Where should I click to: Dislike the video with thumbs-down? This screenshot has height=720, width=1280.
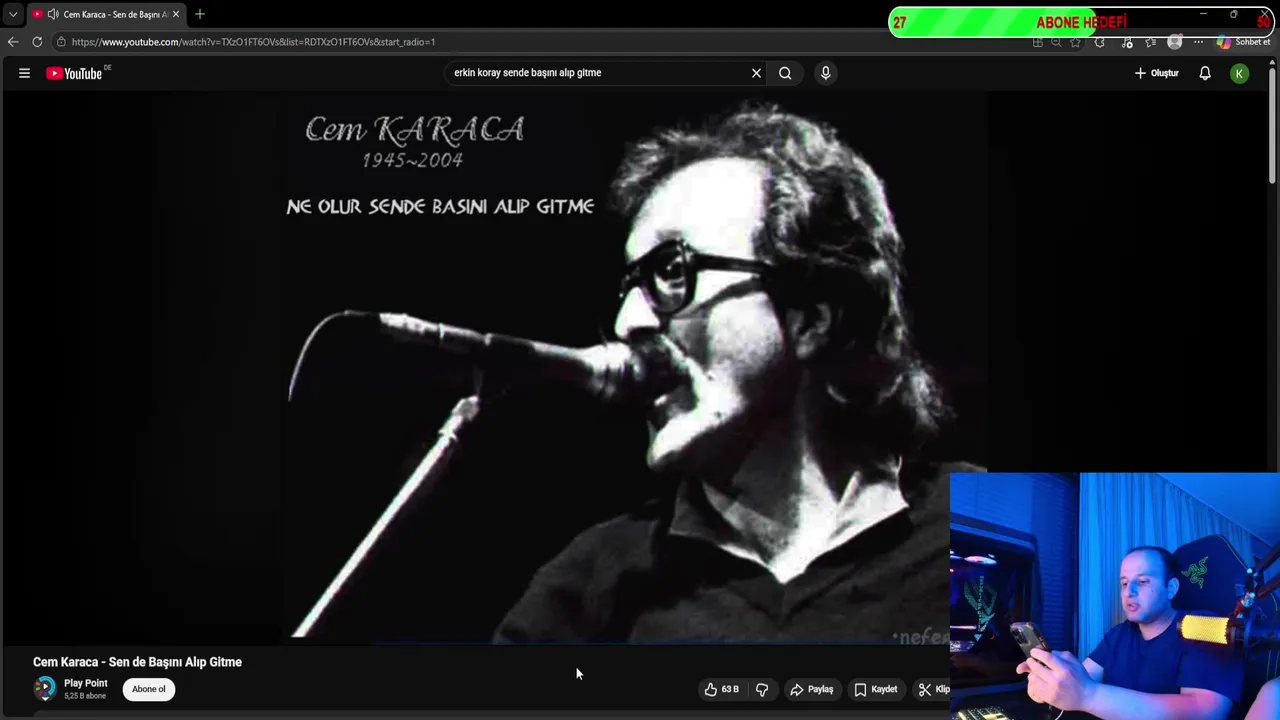pos(762,689)
